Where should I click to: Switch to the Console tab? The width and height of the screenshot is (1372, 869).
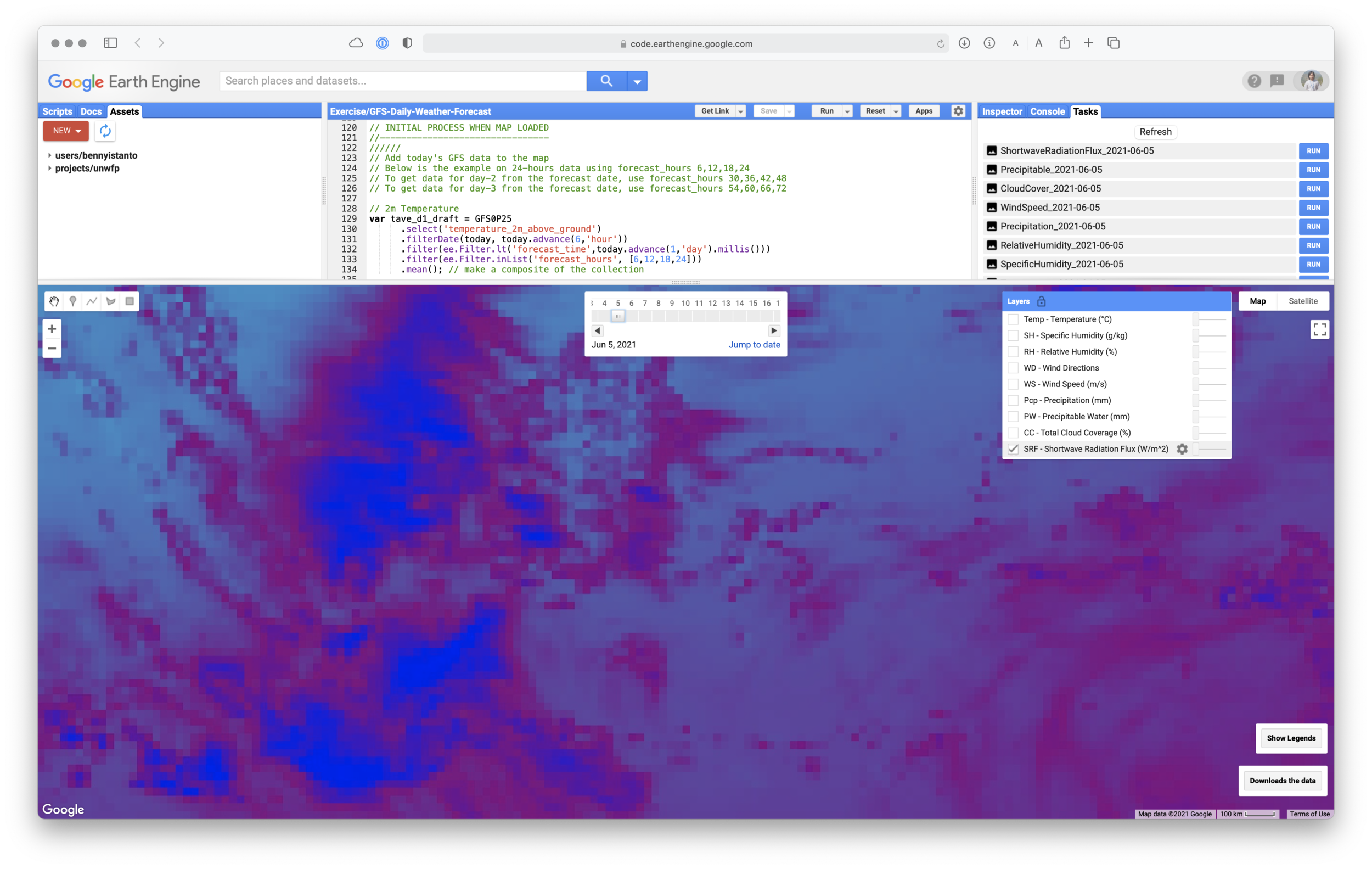(x=1047, y=111)
